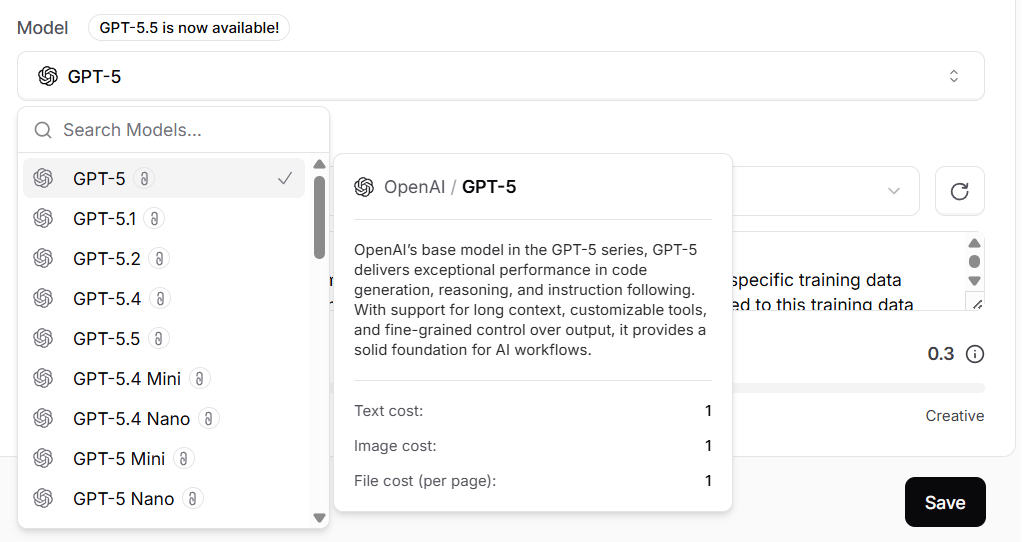Click the text area scroll-up arrow
This screenshot has width=1023, height=542.
point(974,243)
